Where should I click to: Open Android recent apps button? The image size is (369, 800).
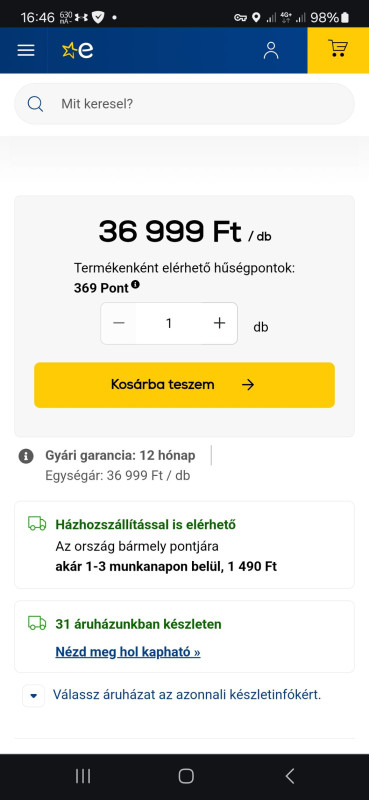pos(83,776)
